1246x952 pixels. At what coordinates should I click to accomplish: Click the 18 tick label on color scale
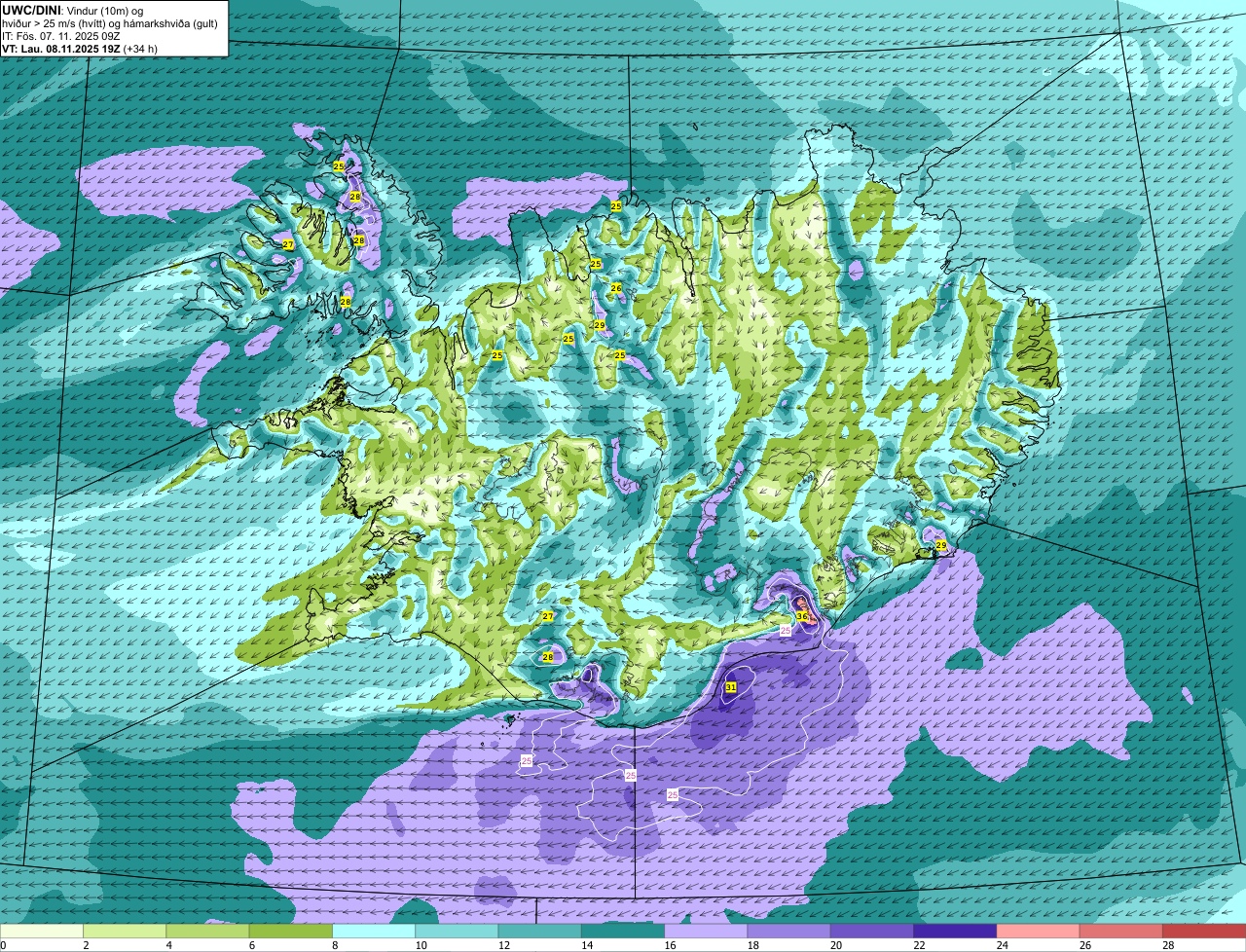(x=752, y=945)
